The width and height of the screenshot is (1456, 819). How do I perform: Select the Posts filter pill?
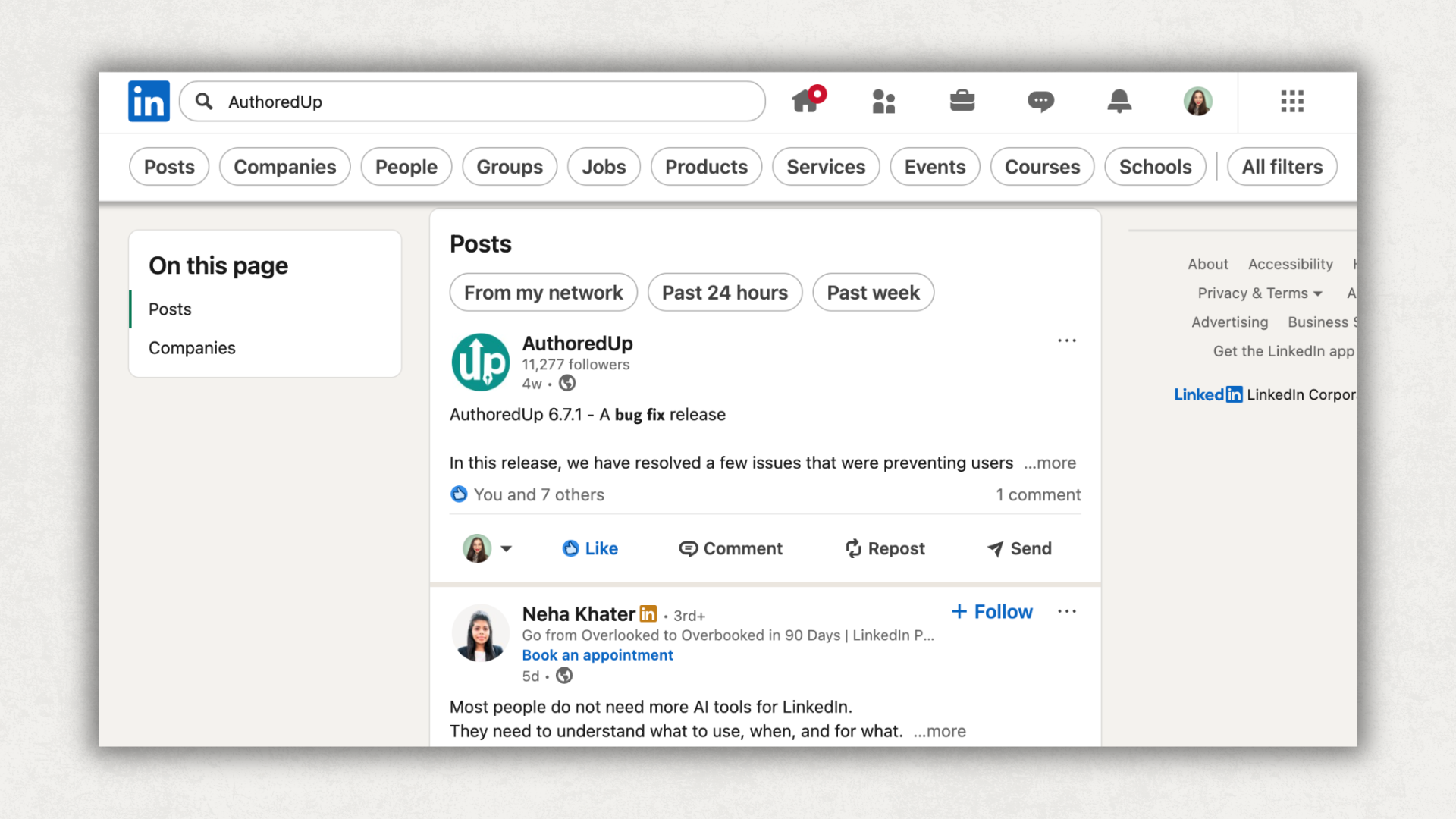(169, 167)
